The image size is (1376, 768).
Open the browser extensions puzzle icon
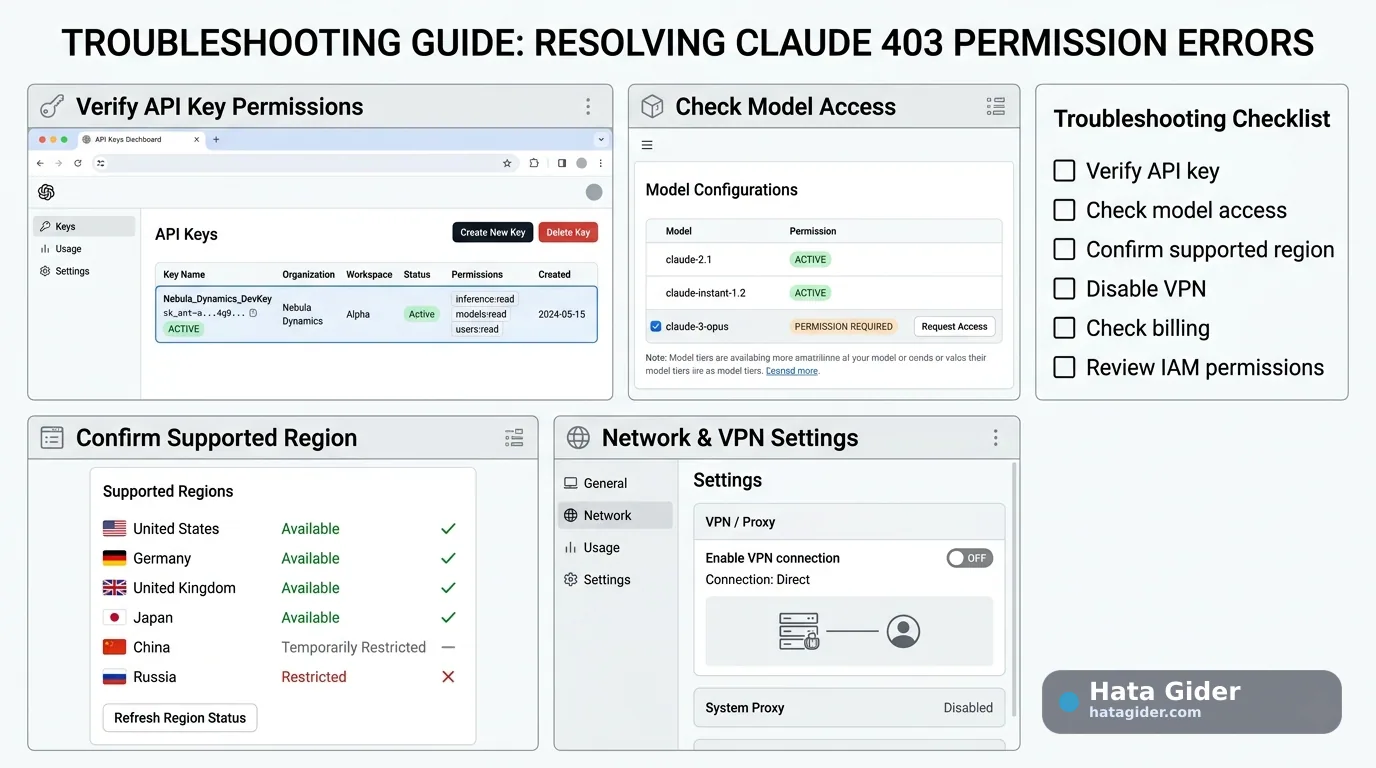tap(534, 163)
